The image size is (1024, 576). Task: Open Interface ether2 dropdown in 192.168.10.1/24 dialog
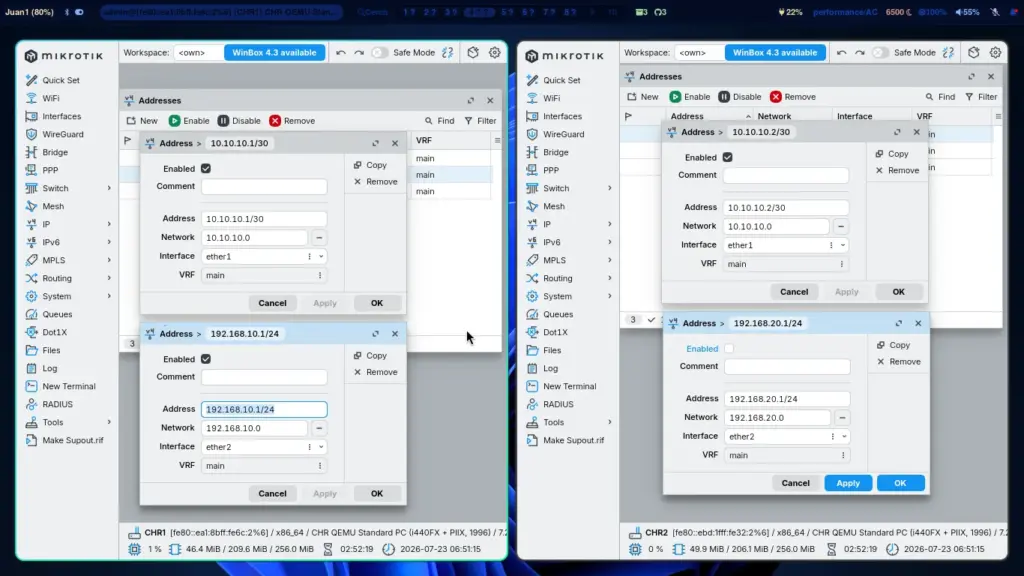321,447
